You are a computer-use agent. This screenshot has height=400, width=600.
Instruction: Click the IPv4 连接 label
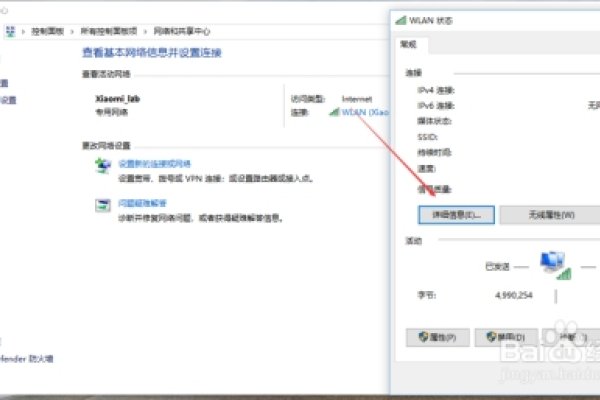coord(436,90)
